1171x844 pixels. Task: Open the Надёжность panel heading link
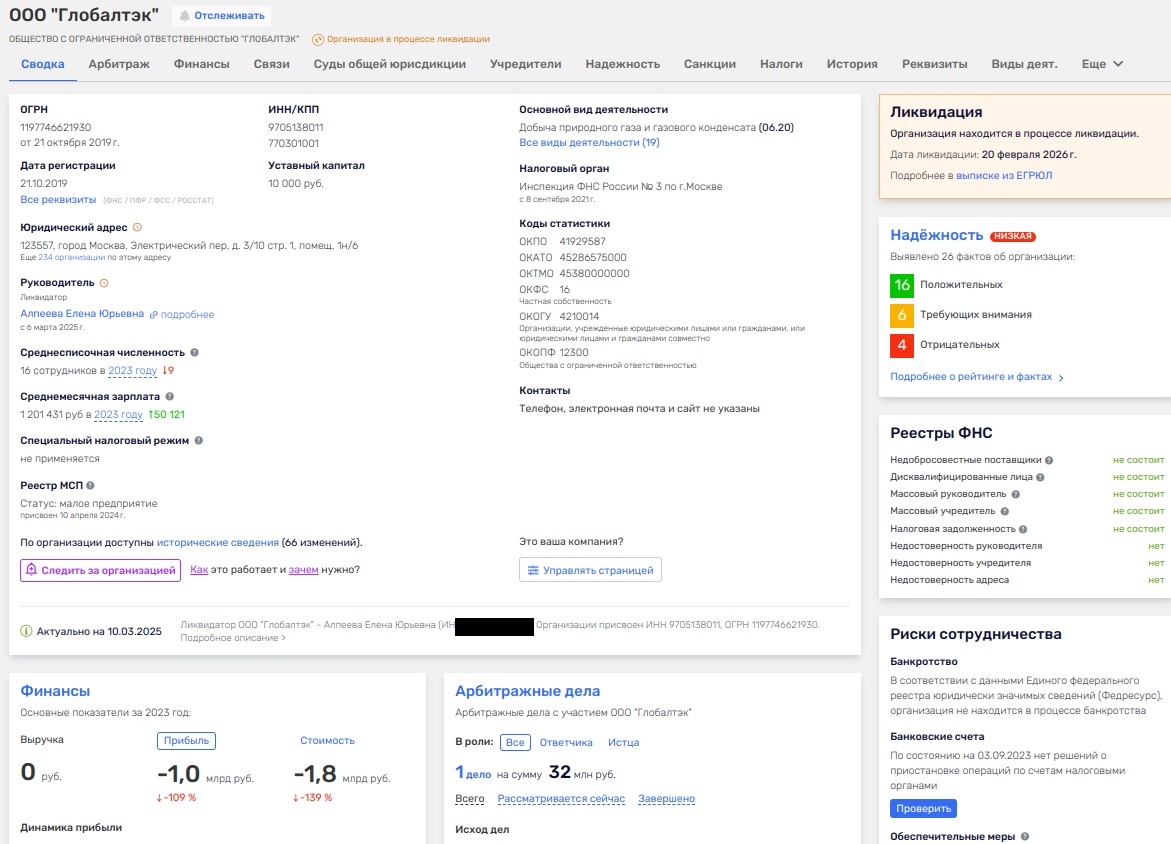click(937, 235)
